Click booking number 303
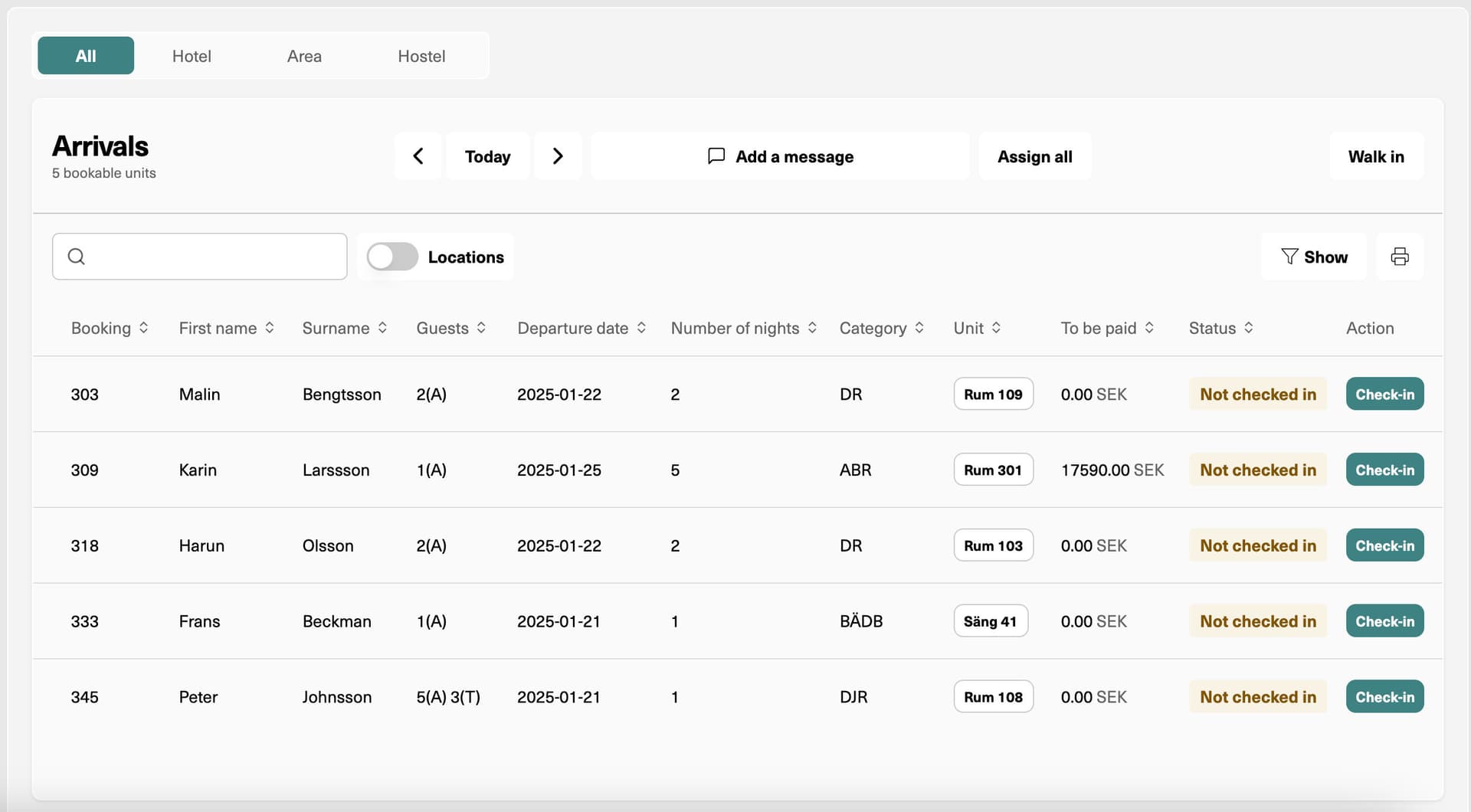This screenshot has height=812, width=1471. [84, 395]
